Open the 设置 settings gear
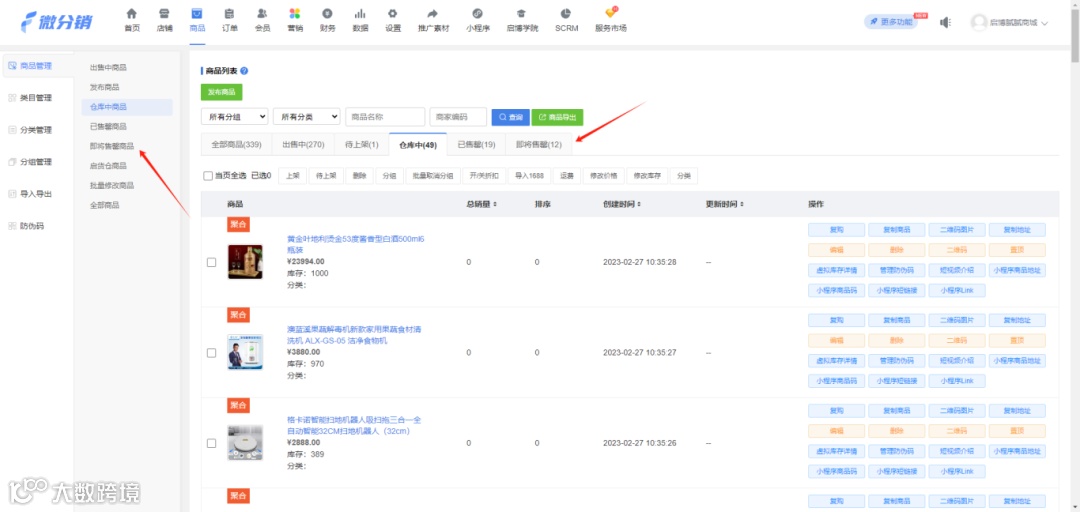The image size is (1080, 512). tap(393, 21)
